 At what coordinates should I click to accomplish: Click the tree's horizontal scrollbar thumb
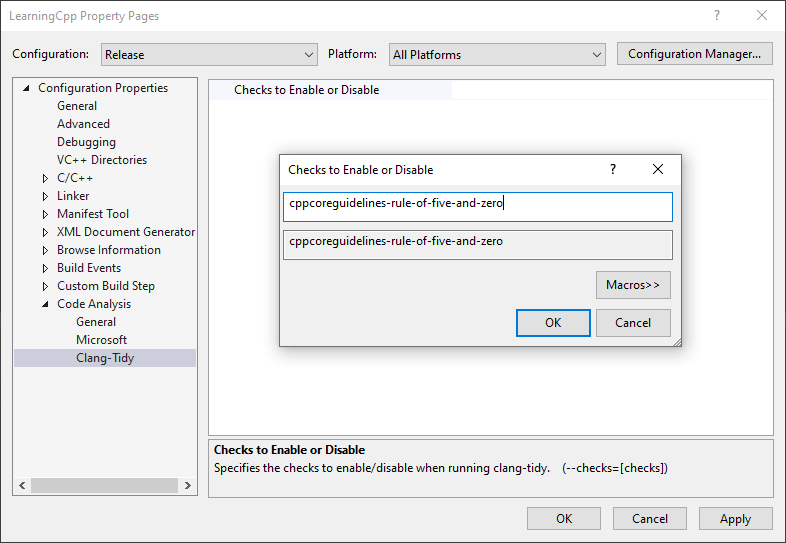pos(104,485)
